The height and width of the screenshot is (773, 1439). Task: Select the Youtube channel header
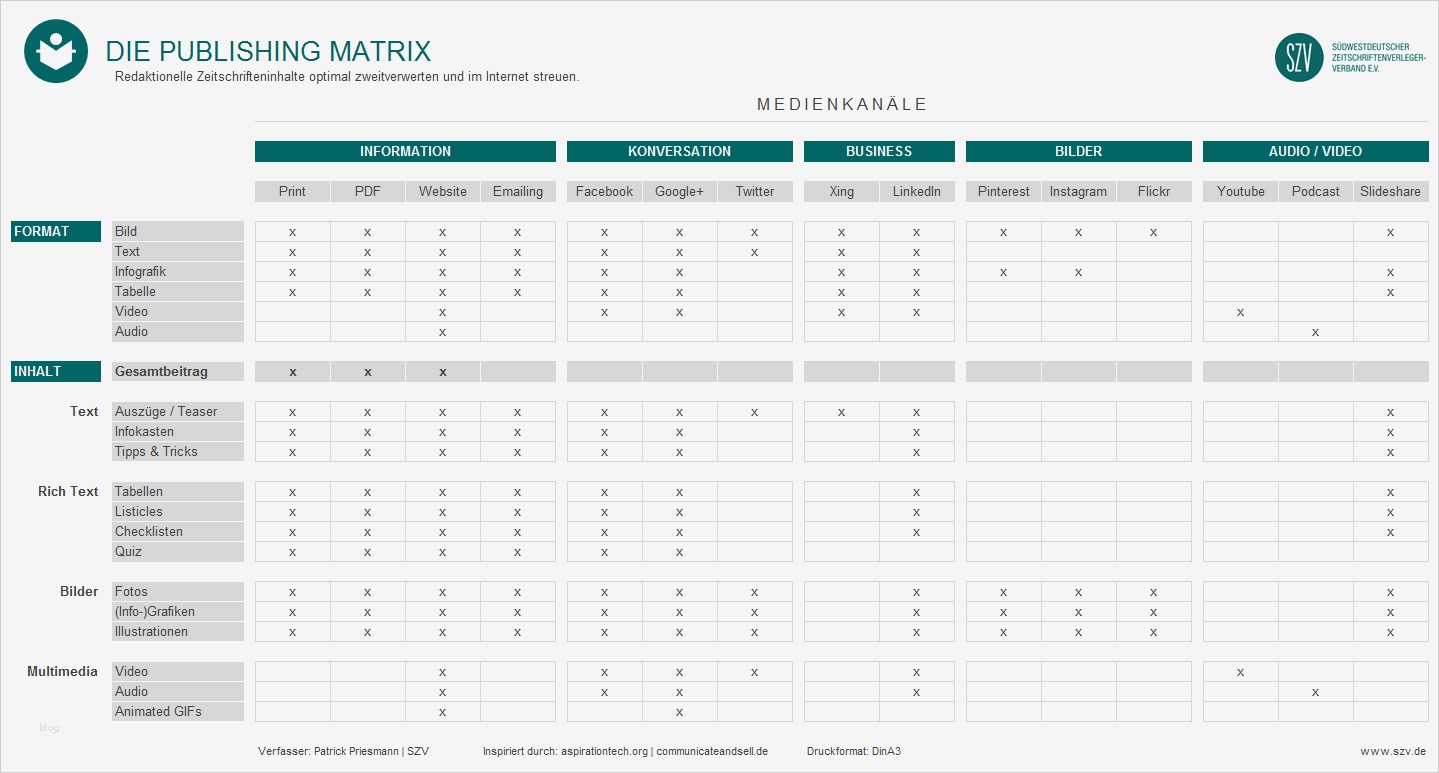1239,191
